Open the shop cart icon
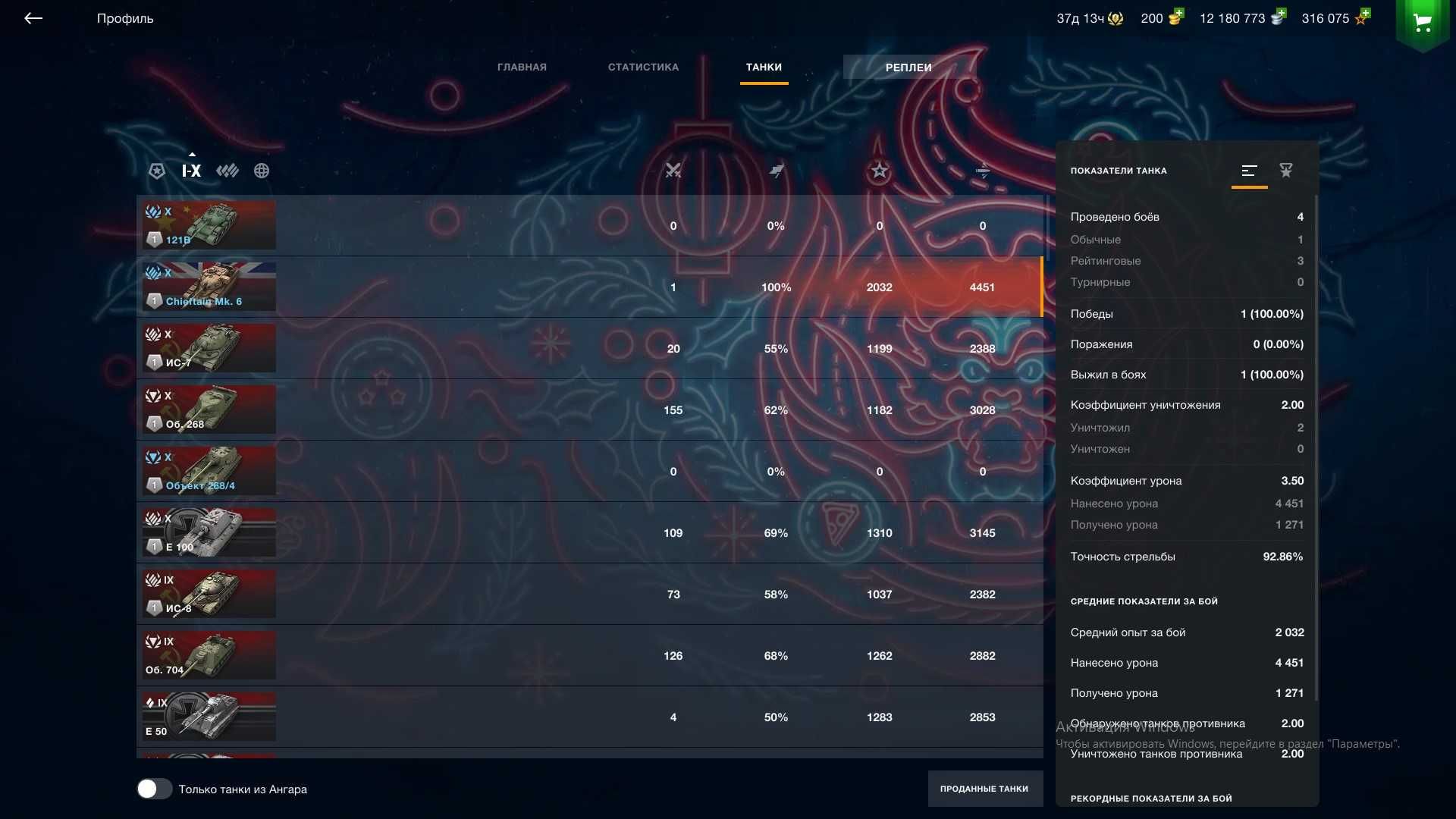Screen dimensions: 1456x819 click(1423, 23)
